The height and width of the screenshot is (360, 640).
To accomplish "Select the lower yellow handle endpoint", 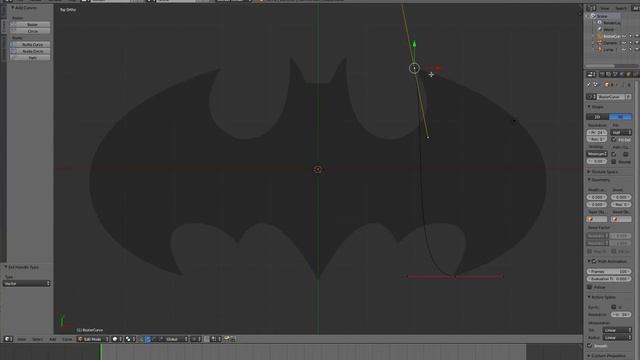I will click(x=428, y=137).
